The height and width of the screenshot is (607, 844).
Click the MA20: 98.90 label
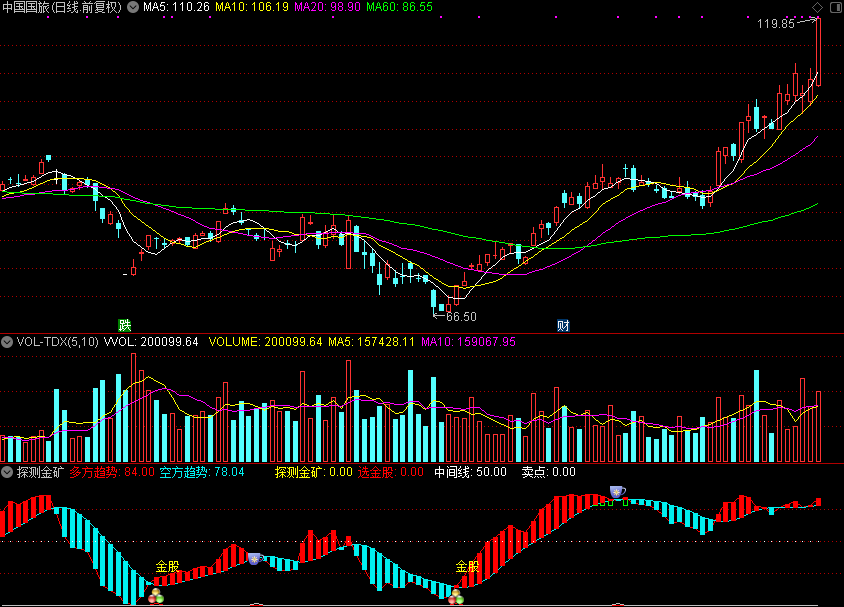327,8
